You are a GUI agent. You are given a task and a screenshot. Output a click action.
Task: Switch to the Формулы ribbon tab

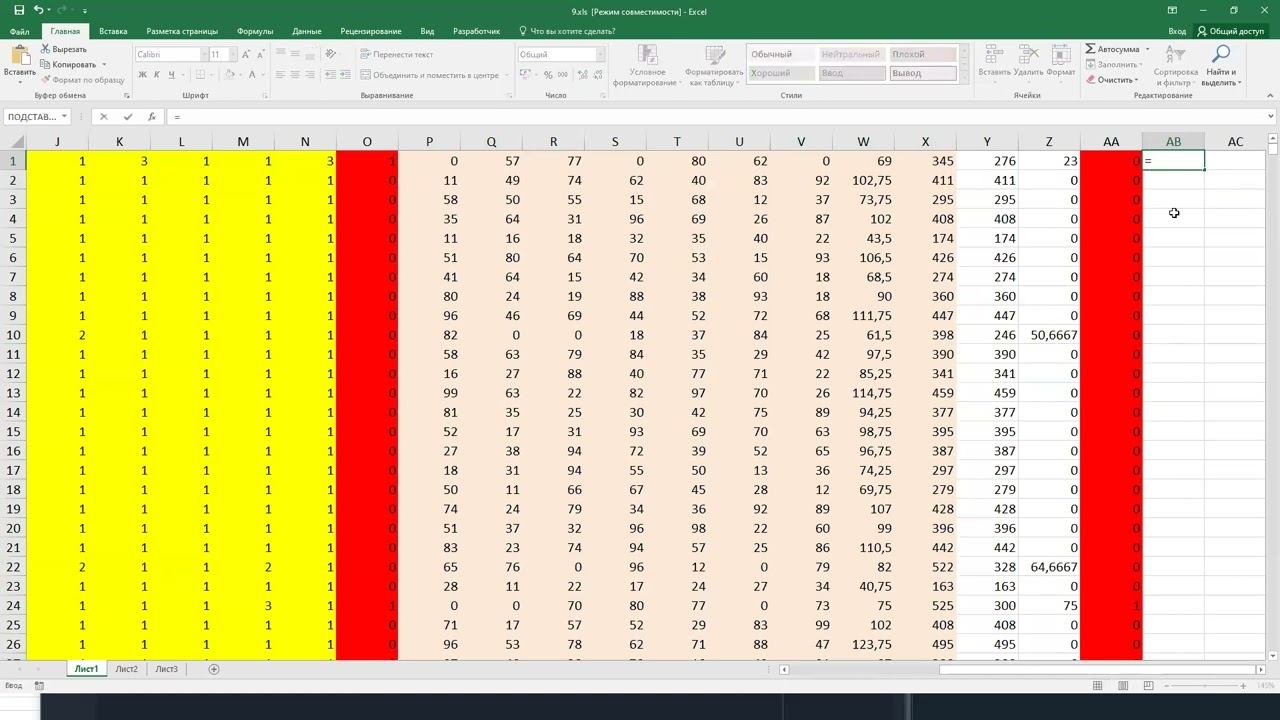pos(255,31)
